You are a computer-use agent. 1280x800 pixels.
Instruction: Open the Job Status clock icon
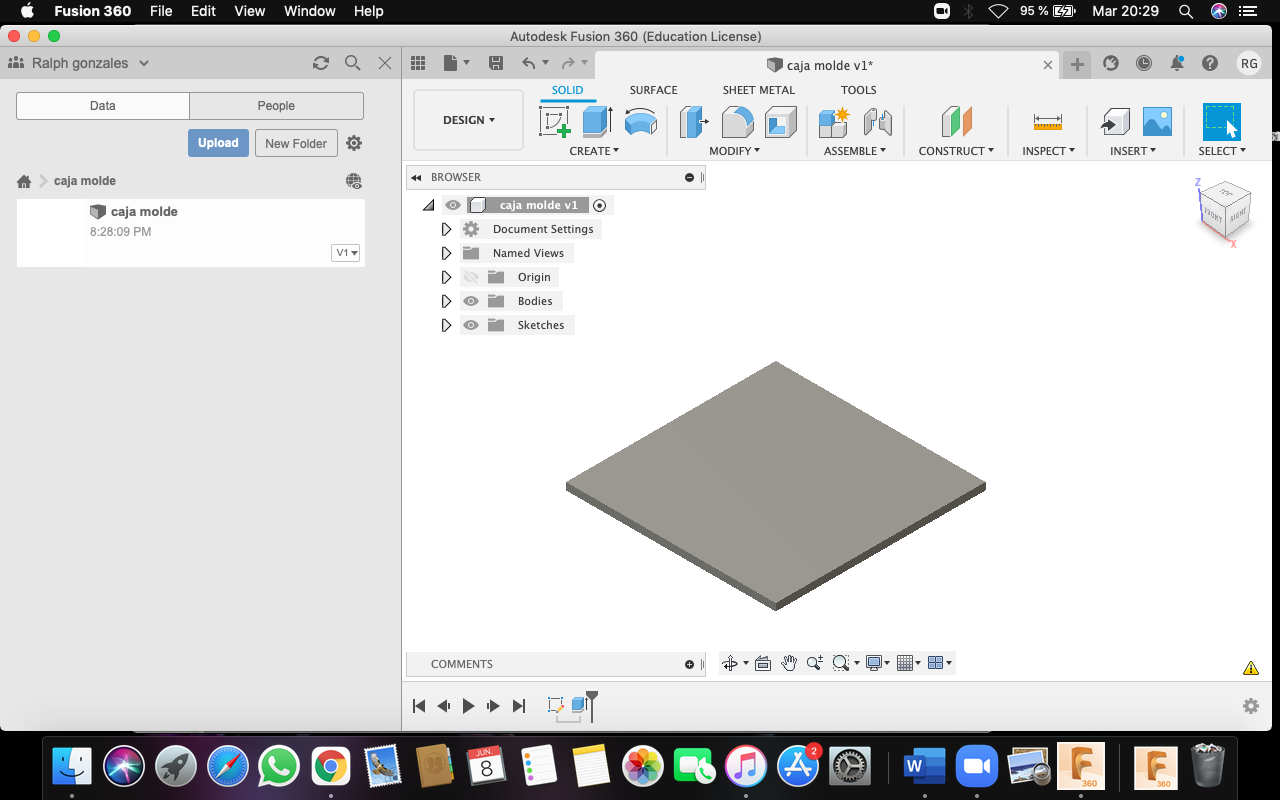[x=1144, y=63]
